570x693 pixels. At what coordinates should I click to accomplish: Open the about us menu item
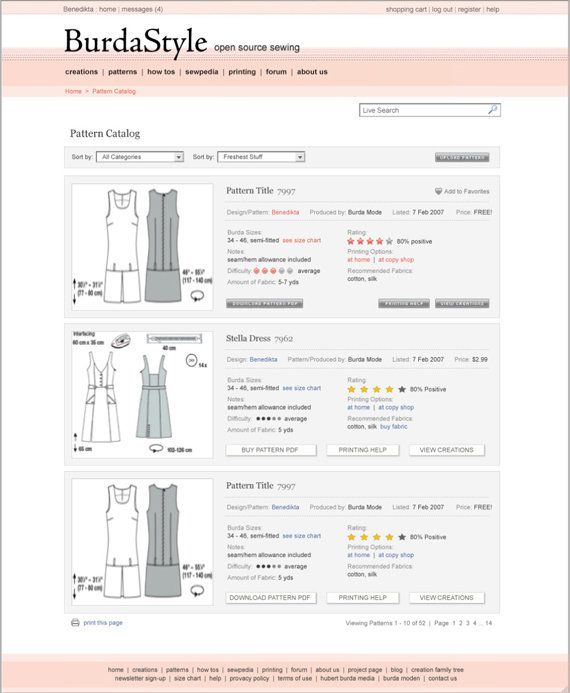click(312, 72)
